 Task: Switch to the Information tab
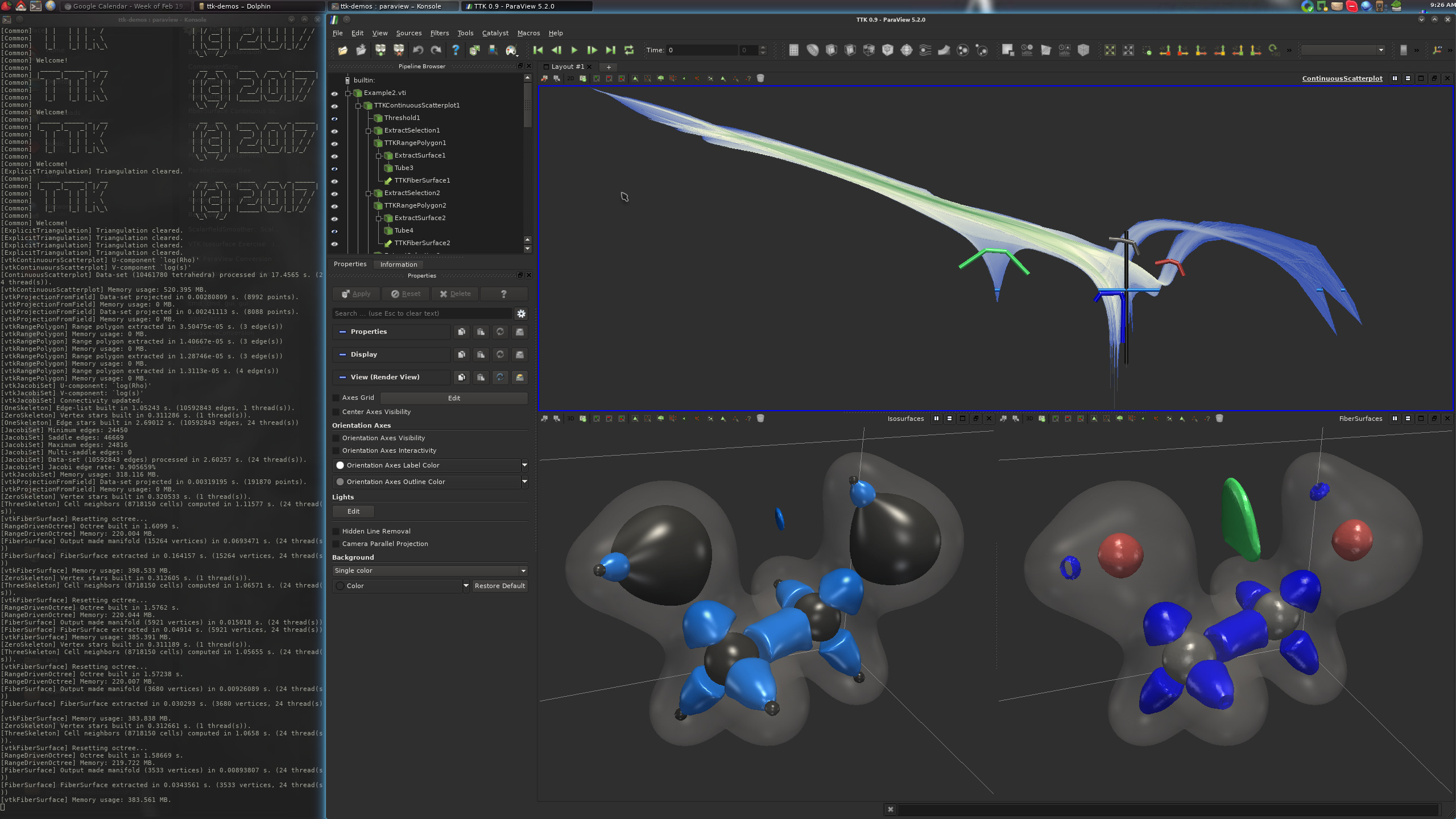[398, 264]
